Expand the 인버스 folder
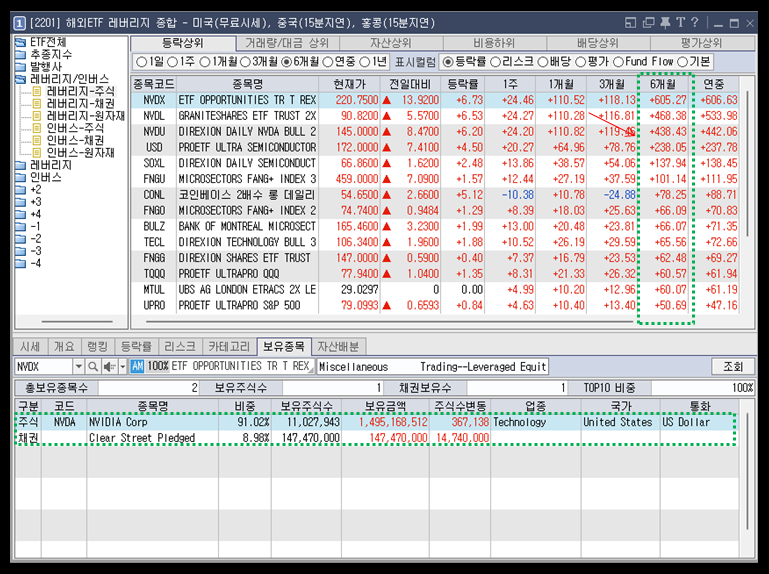769x574 pixels. (x=38, y=177)
